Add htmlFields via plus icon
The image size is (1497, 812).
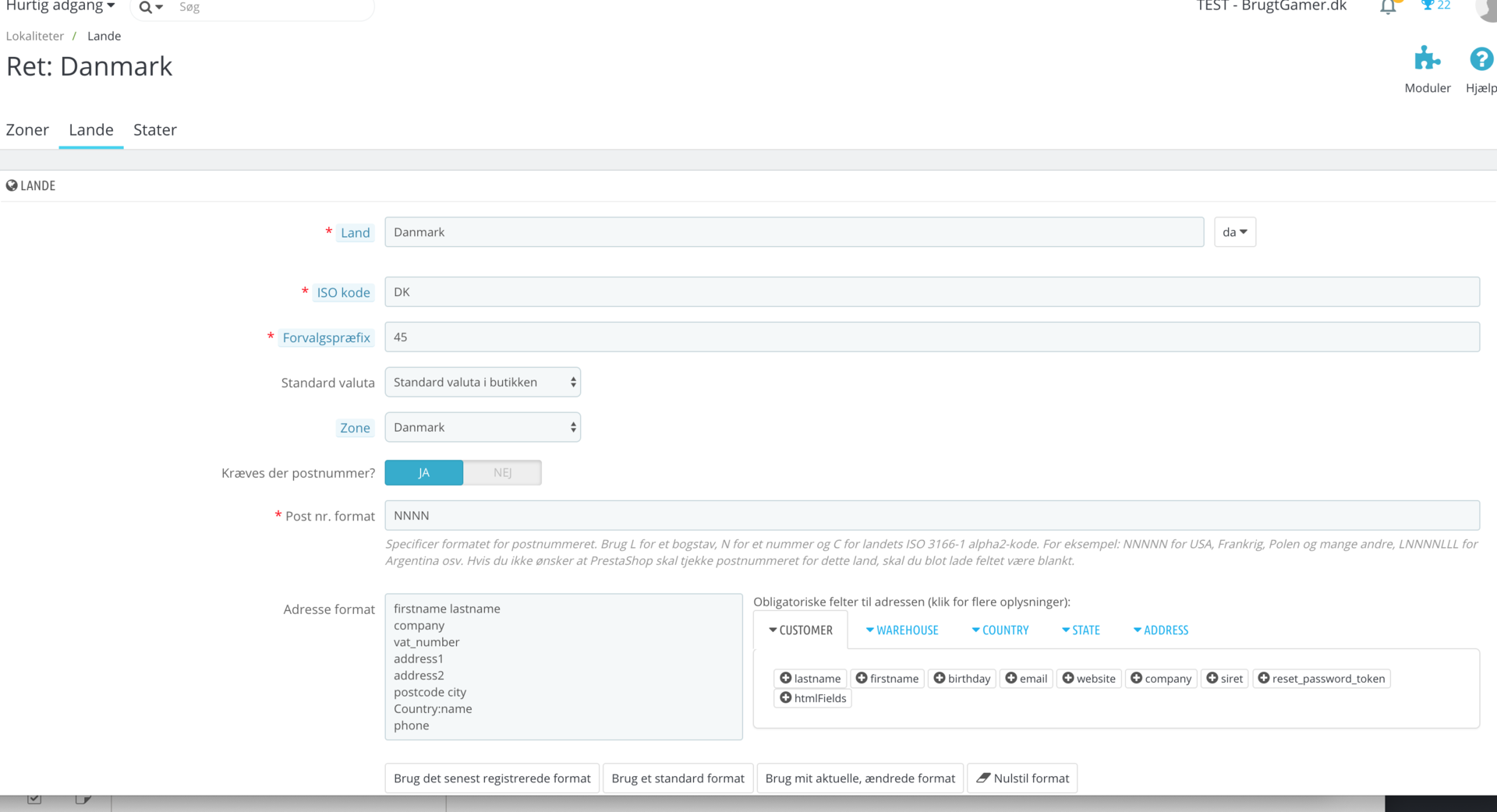point(786,697)
